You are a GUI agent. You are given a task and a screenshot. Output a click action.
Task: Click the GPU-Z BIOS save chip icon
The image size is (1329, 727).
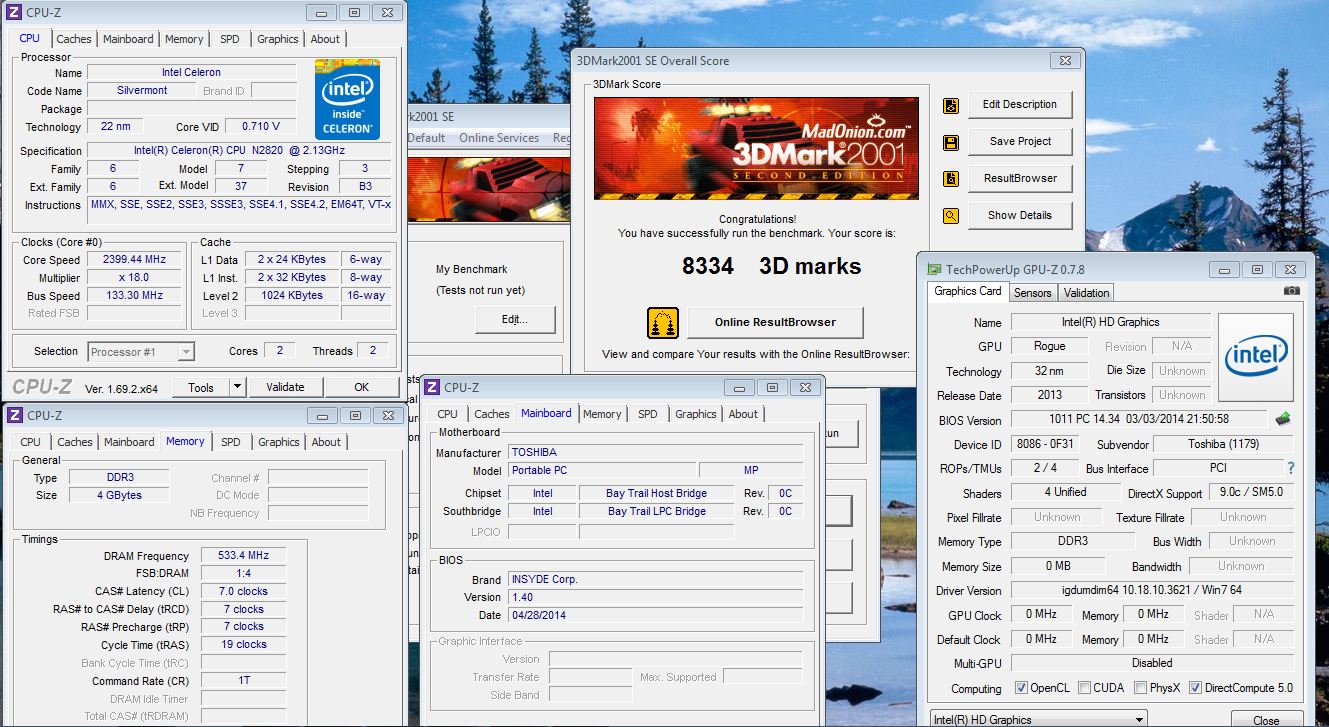pos(1283,419)
